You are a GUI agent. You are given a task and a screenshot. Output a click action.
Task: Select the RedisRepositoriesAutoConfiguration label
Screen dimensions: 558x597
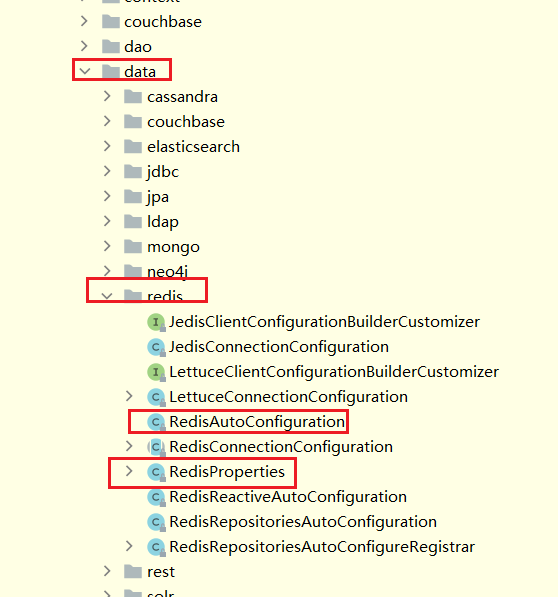coord(303,522)
